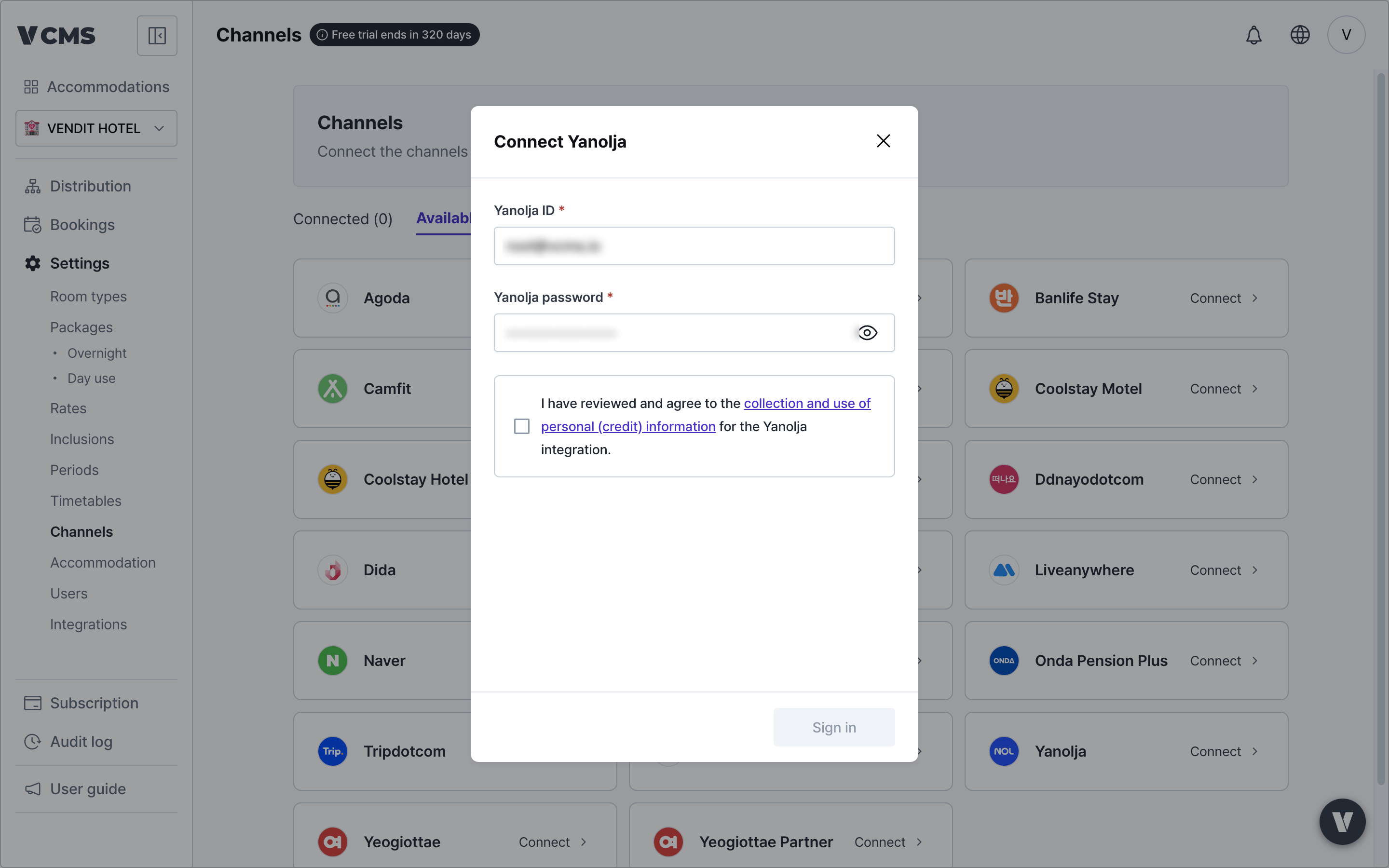Open Room types settings
Viewport: 1389px width, 868px height.
(88, 297)
